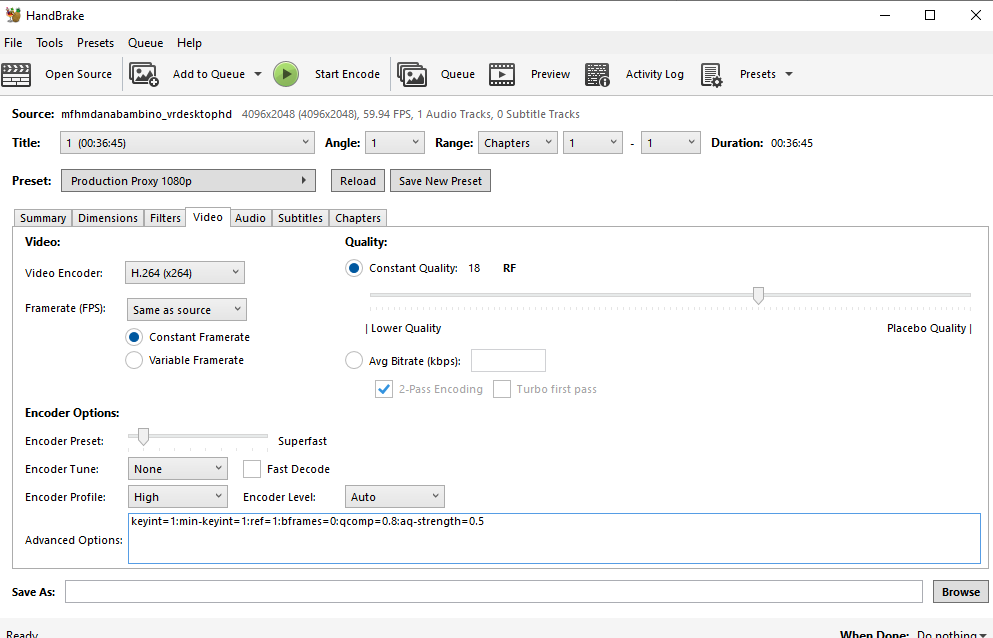Viewport: 993px width, 638px height.
Task: Enable the Fast Decode checkbox
Action: 252,469
